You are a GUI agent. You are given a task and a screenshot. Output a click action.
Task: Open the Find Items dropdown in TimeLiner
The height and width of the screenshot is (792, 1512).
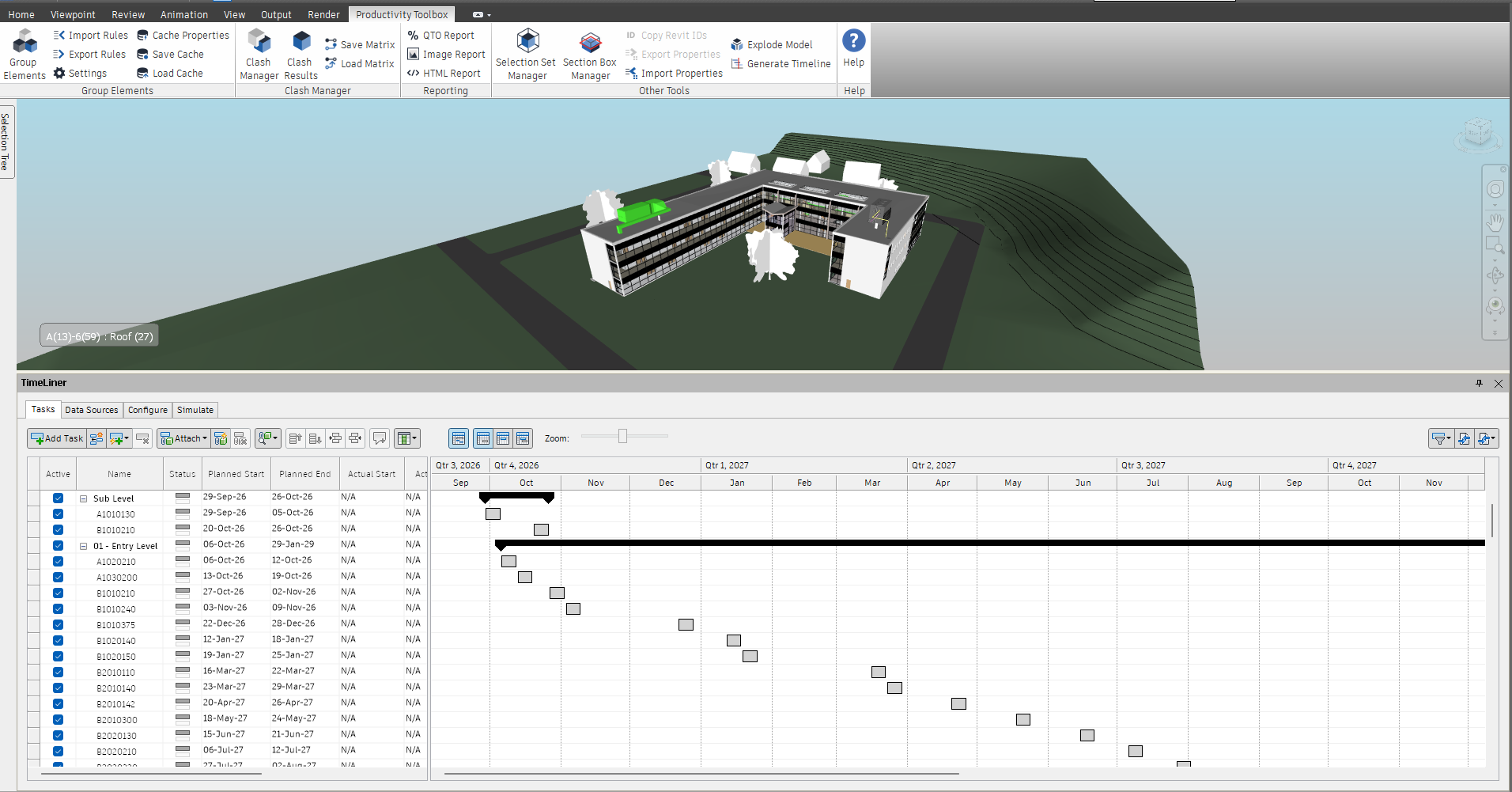click(268, 438)
